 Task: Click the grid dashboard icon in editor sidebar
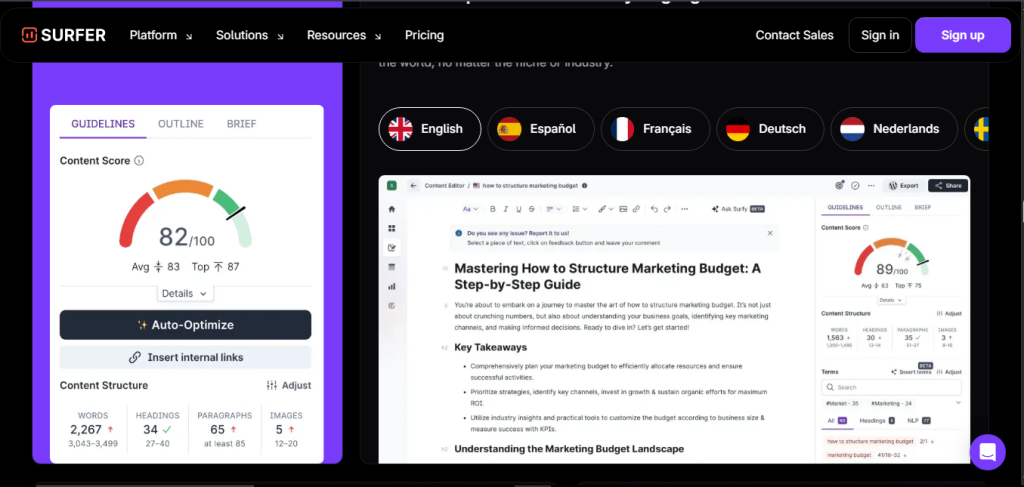coord(392,228)
